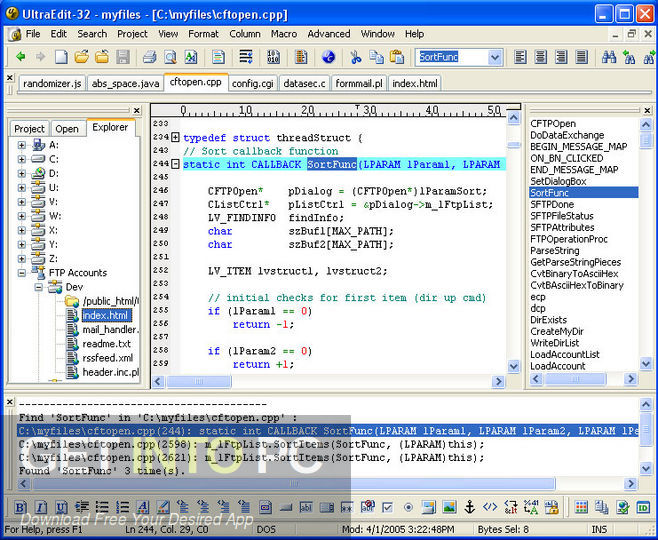The image size is (658, 540).
Task: Insert HTML image with the picture icon
Action: pyautogui.click(x=449, y=507)
